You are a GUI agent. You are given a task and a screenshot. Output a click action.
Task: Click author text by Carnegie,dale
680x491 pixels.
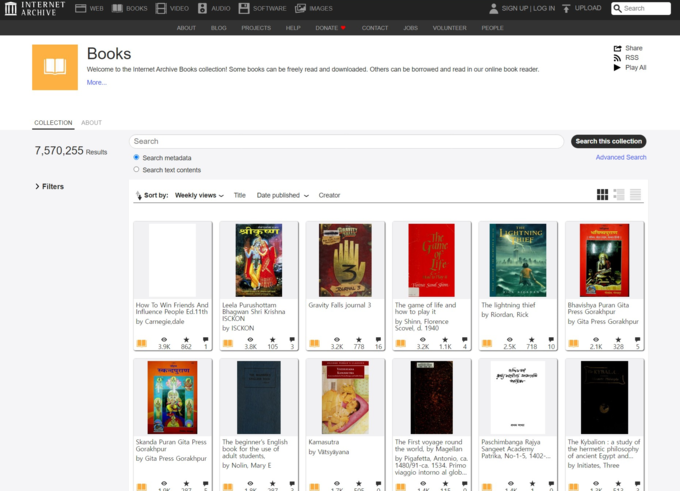(160, 322)
